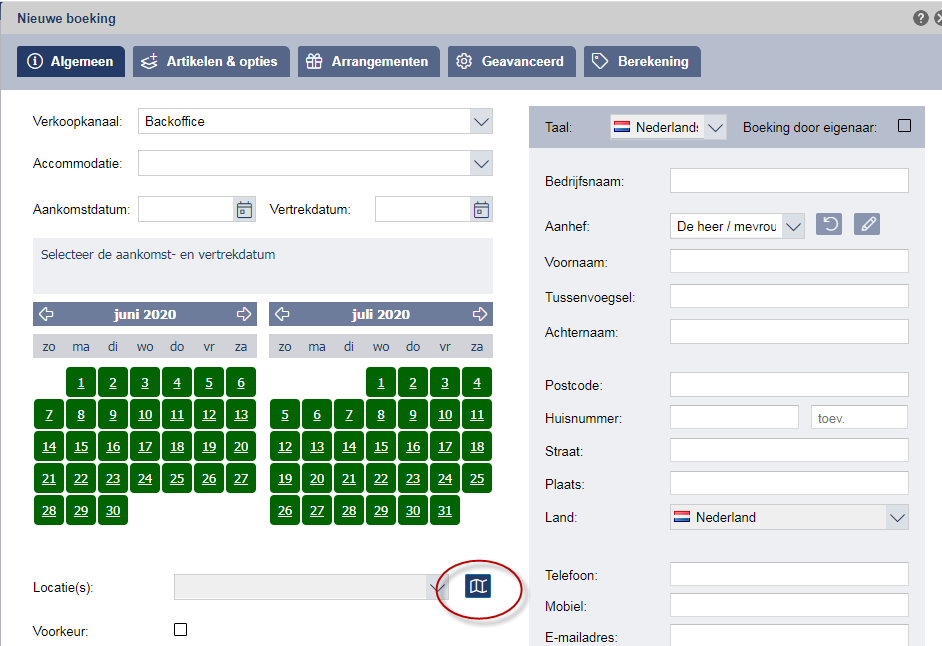Select 10 juli 2020 in calendar

[x=445, y=415]
